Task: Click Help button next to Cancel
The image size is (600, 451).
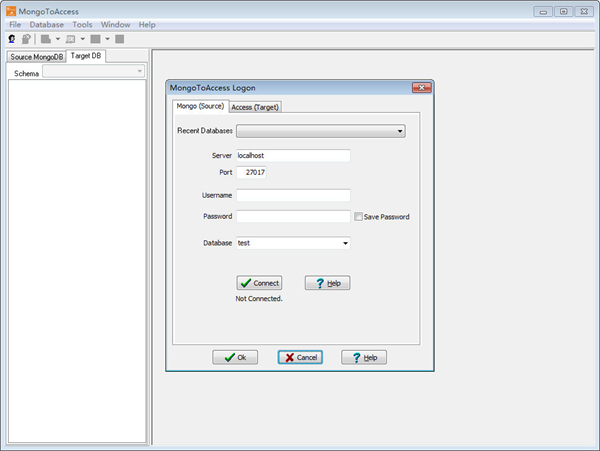Action: pos(364,357)
